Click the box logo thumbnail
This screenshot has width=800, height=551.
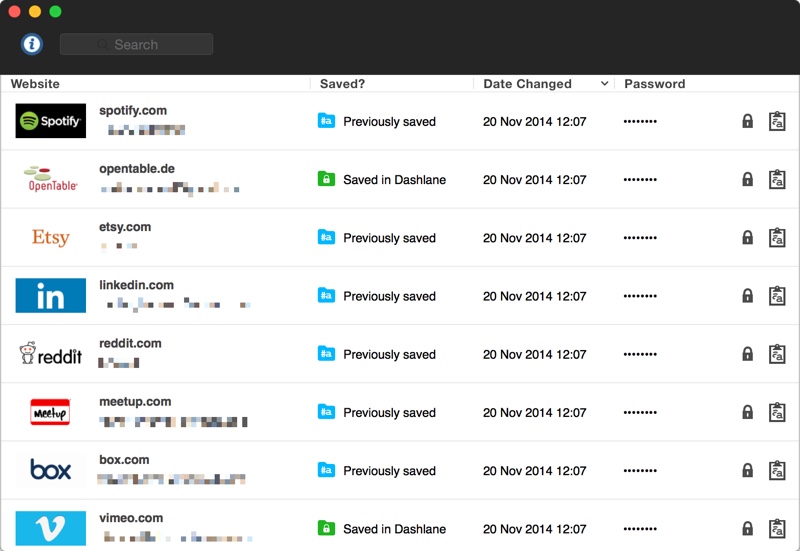[51, 470]
